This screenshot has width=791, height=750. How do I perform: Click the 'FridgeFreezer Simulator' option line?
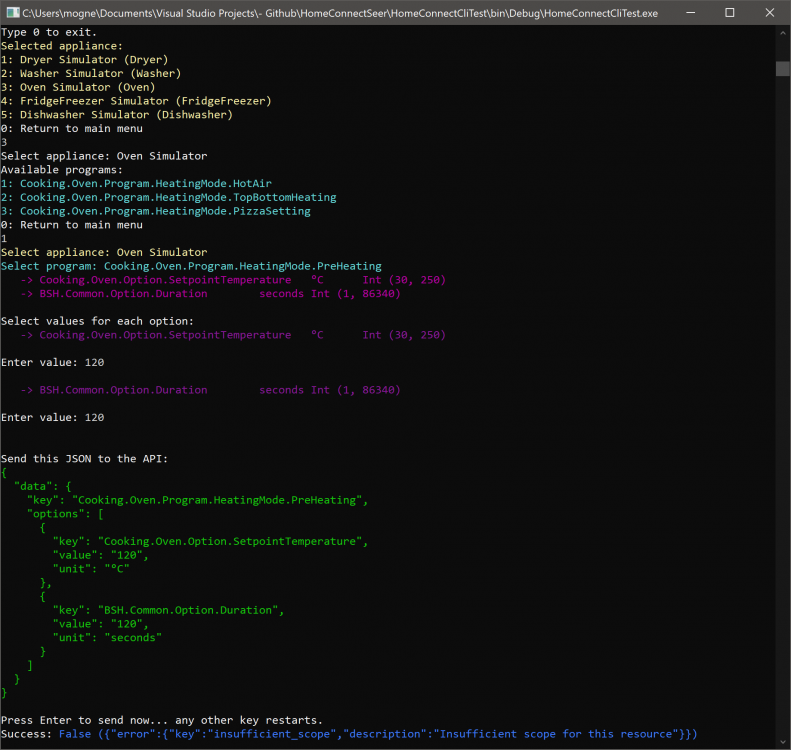[x=136, y=101]
